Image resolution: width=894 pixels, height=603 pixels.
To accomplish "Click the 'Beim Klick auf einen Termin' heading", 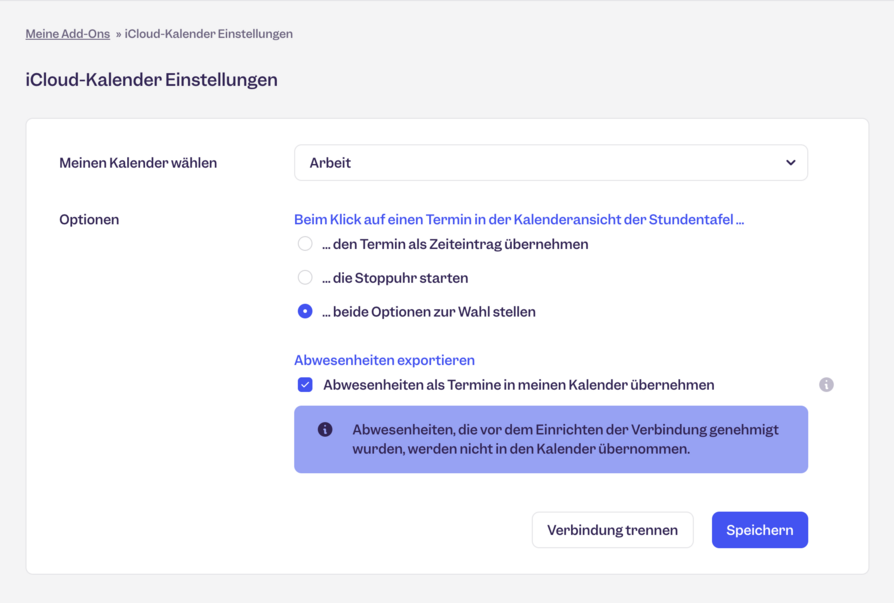I will [519, 219].
